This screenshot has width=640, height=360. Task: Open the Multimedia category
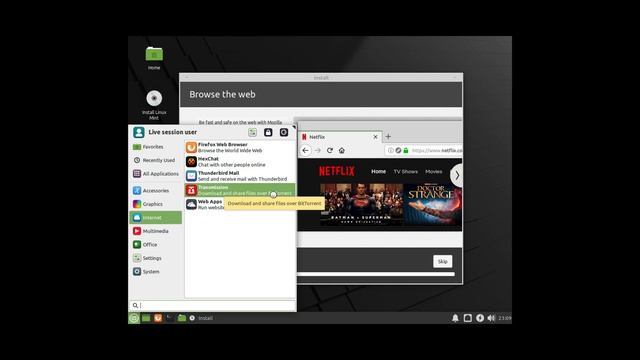tap(156, 231)
